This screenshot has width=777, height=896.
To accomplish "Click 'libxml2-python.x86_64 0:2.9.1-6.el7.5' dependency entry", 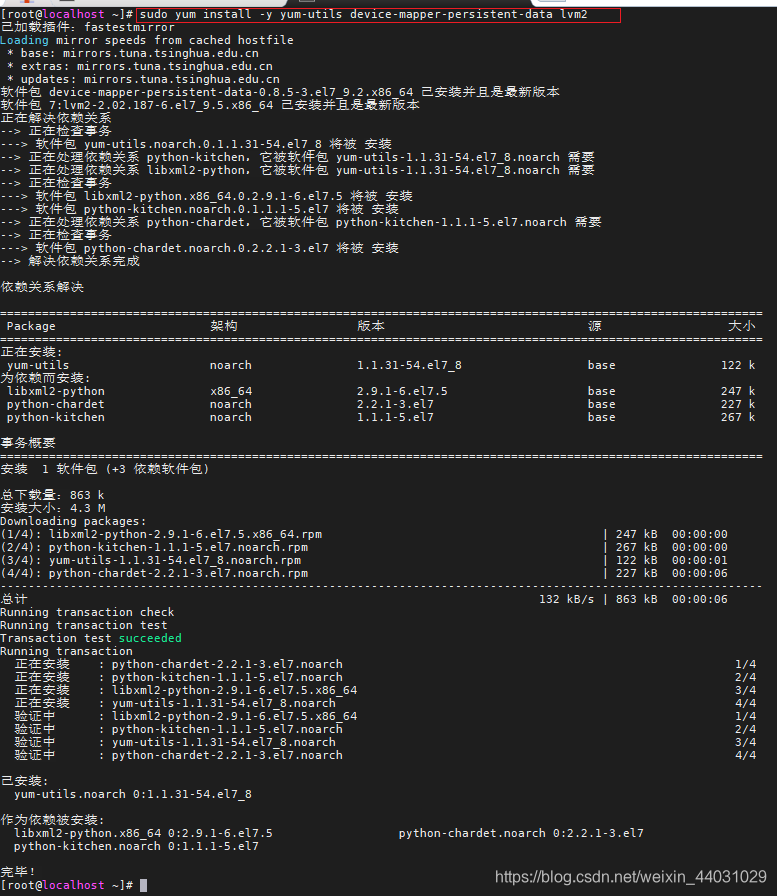I will [x=143, y=834].
